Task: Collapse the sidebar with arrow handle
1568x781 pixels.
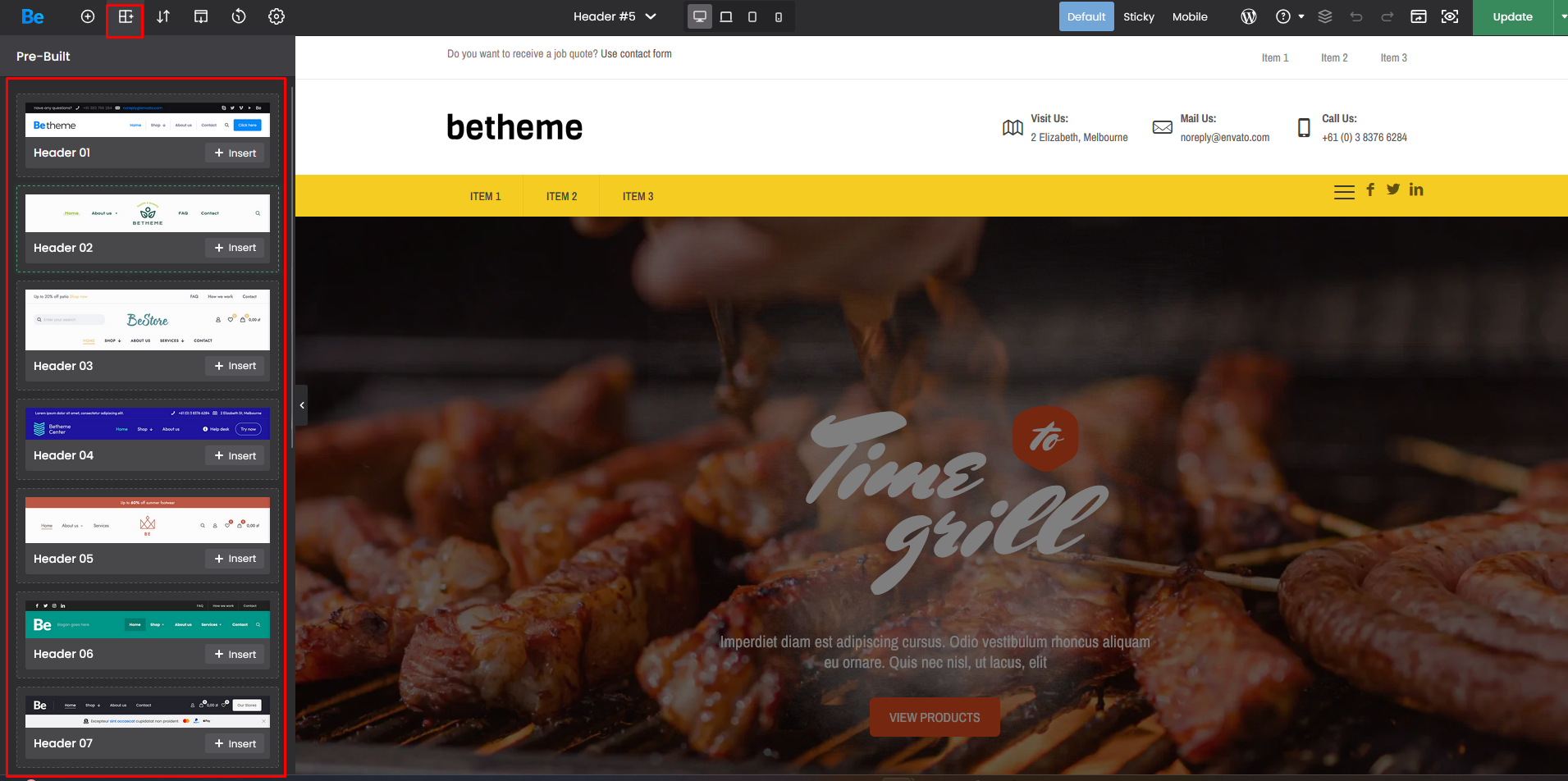Action: coord(302,405)
